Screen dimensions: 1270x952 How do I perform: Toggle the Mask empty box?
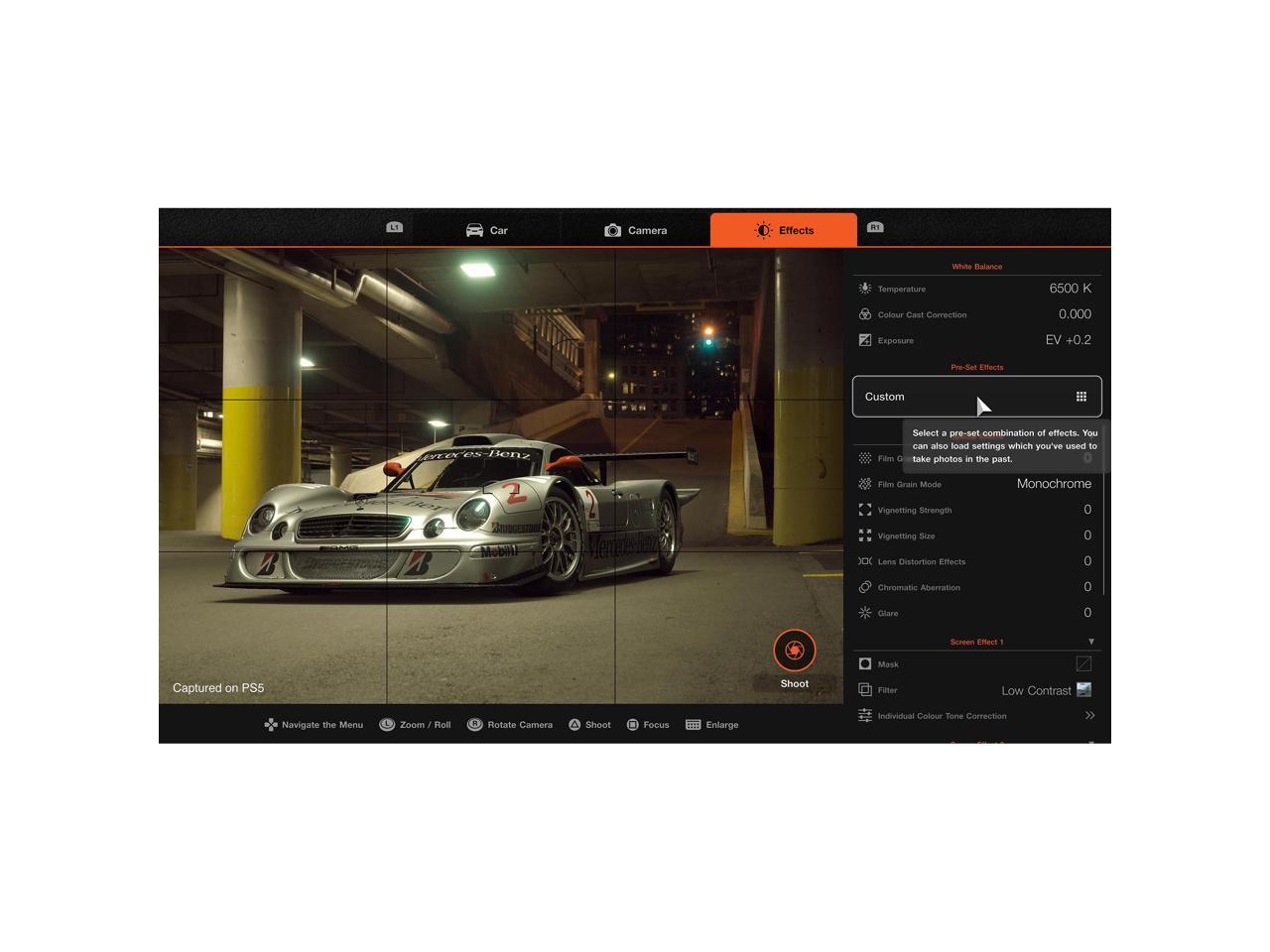(x=1083, y=664)
